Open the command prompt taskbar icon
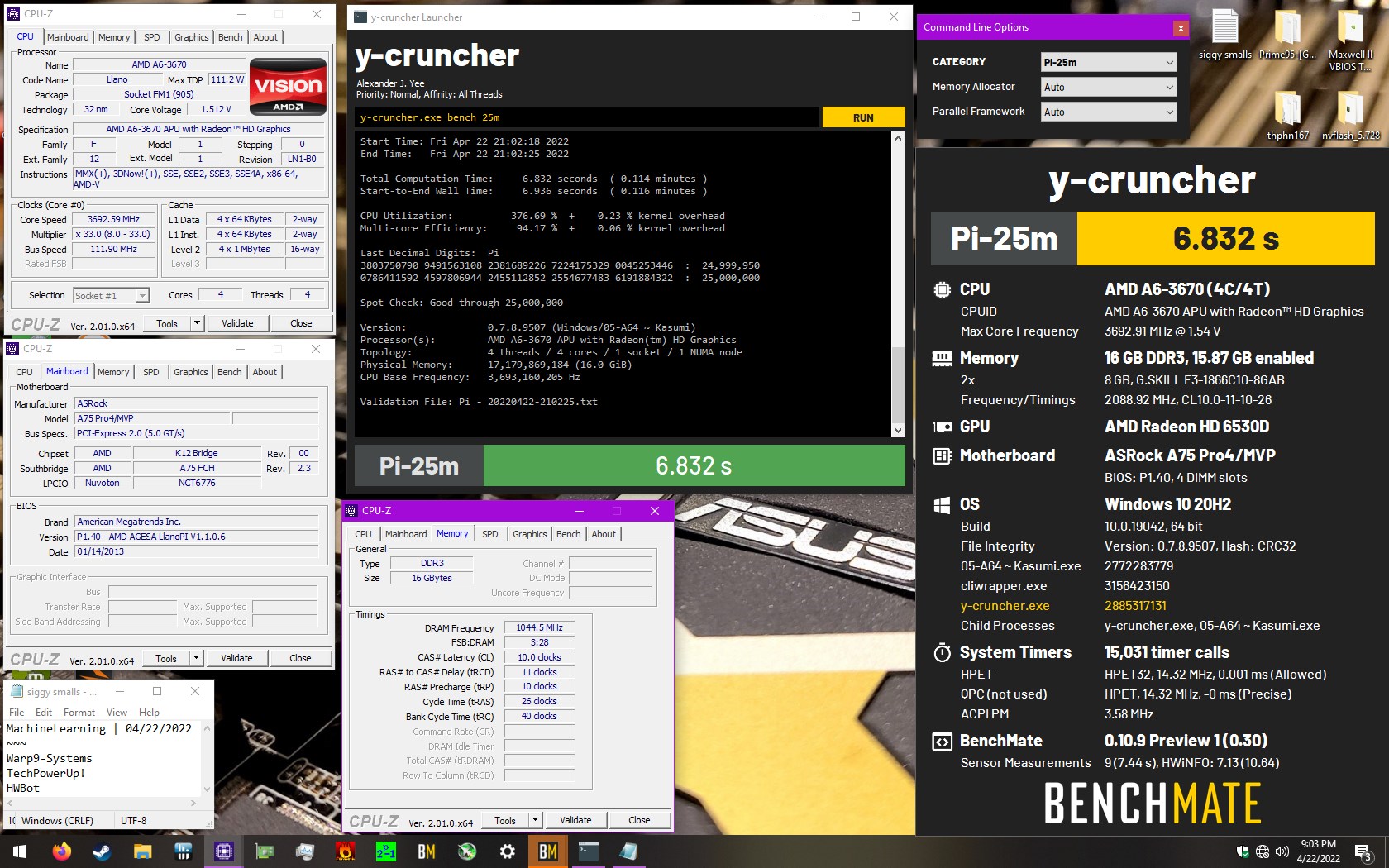 (589, 851)
